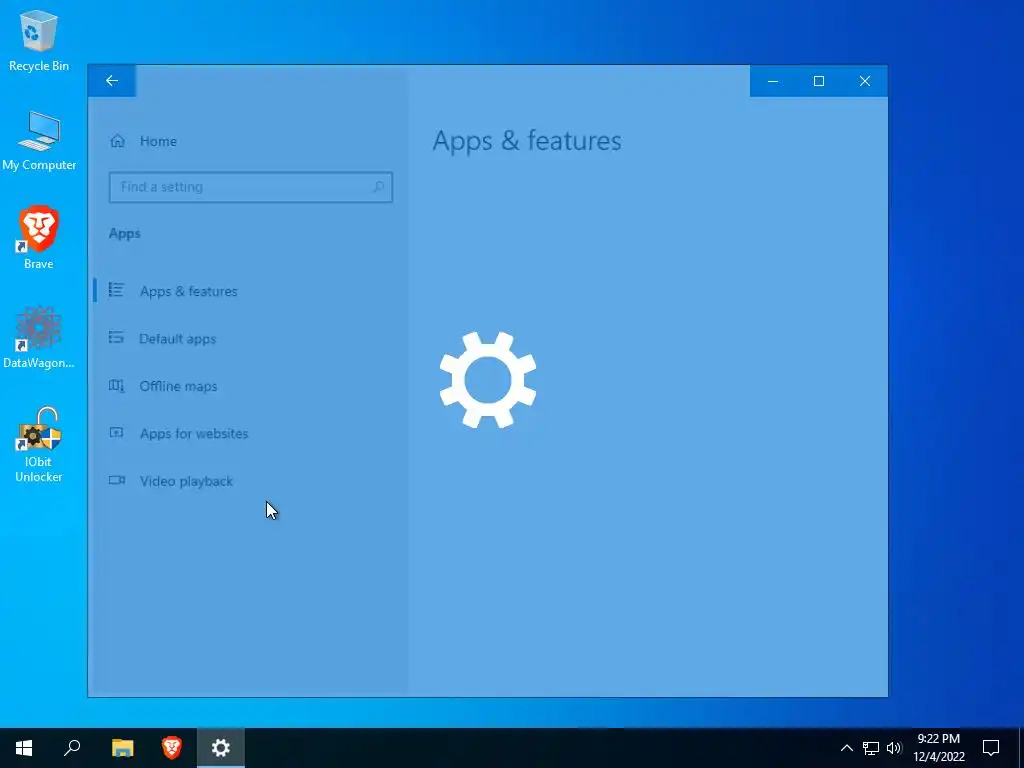Click the Apps & features list icon
Image resolution: width=1024 pixels, height=768 pixels.
pos(116,290)
